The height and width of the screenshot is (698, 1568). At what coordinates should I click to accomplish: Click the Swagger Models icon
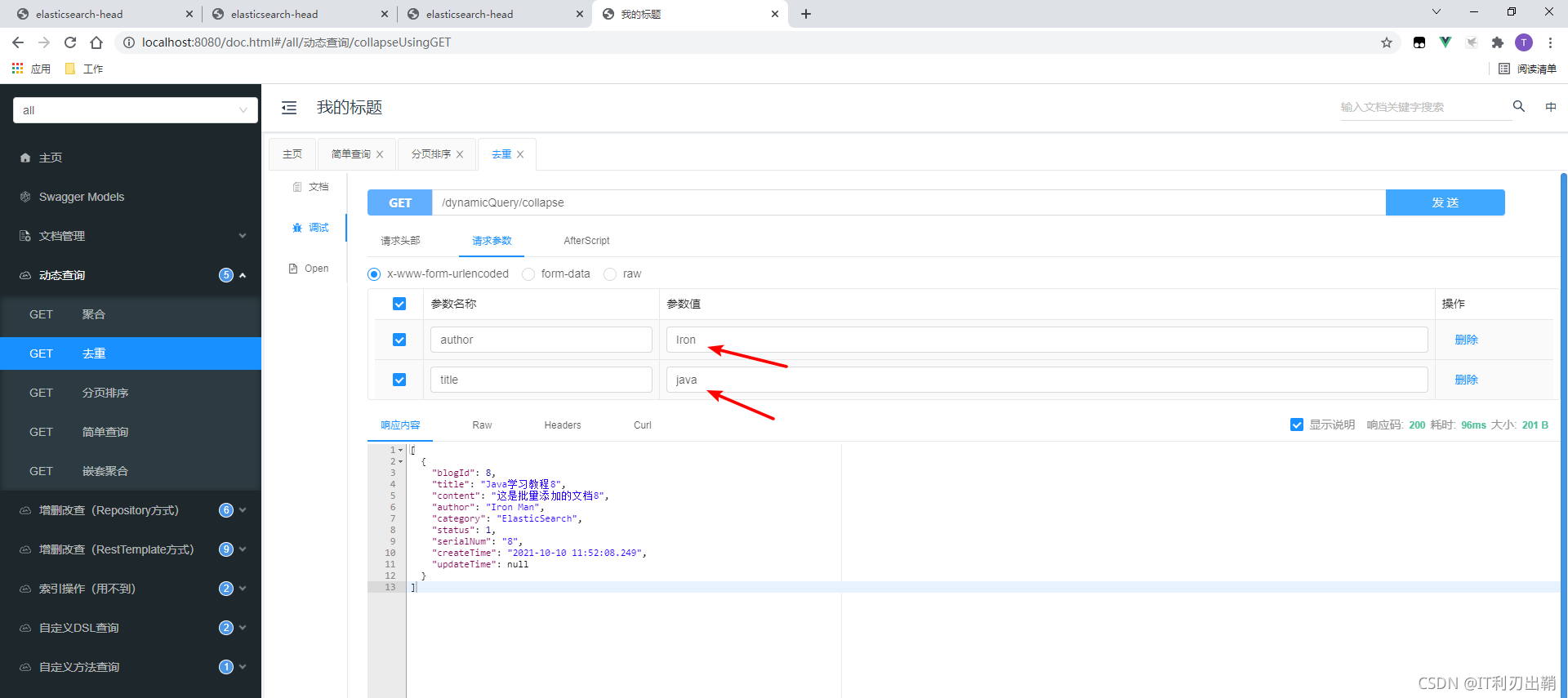[25, 197]
